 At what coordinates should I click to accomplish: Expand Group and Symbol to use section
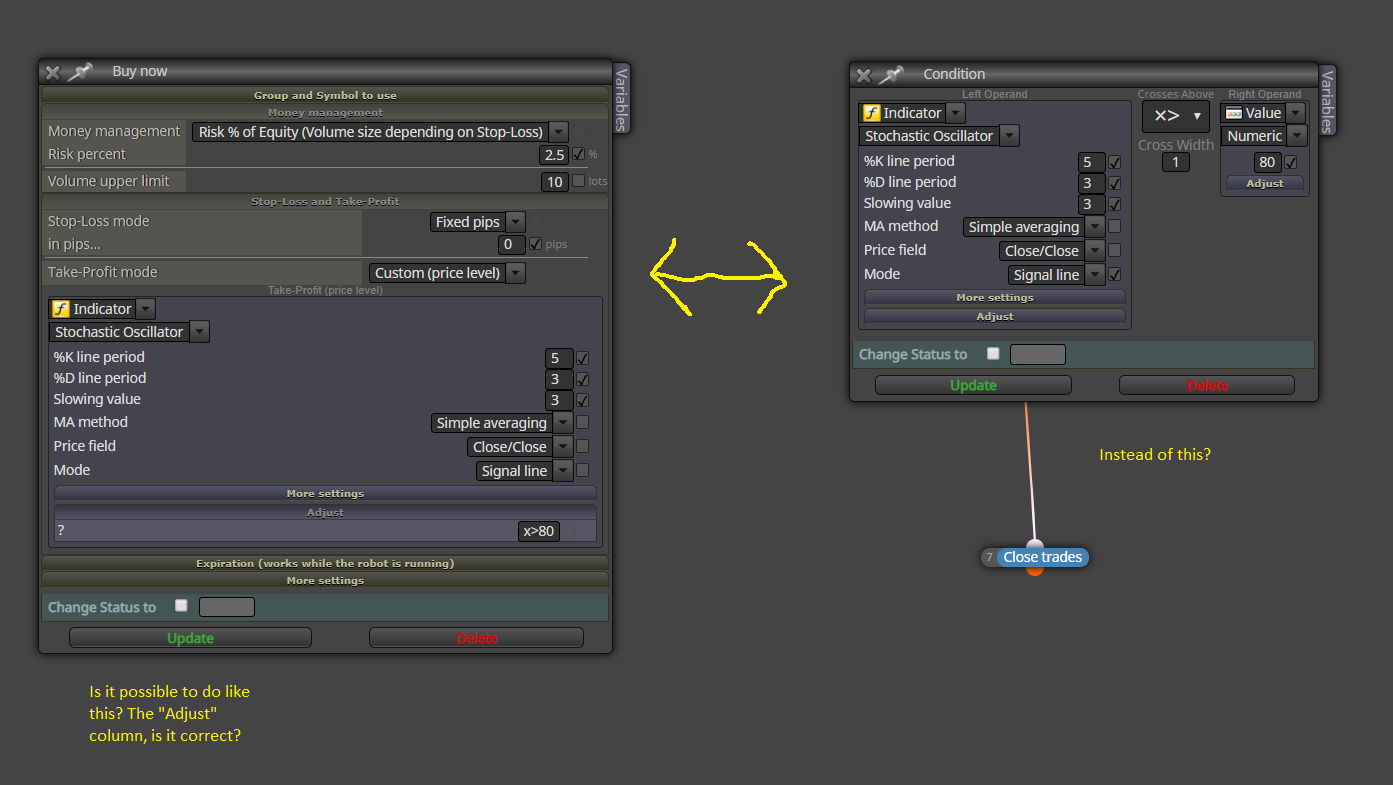(x=325, y=95)
